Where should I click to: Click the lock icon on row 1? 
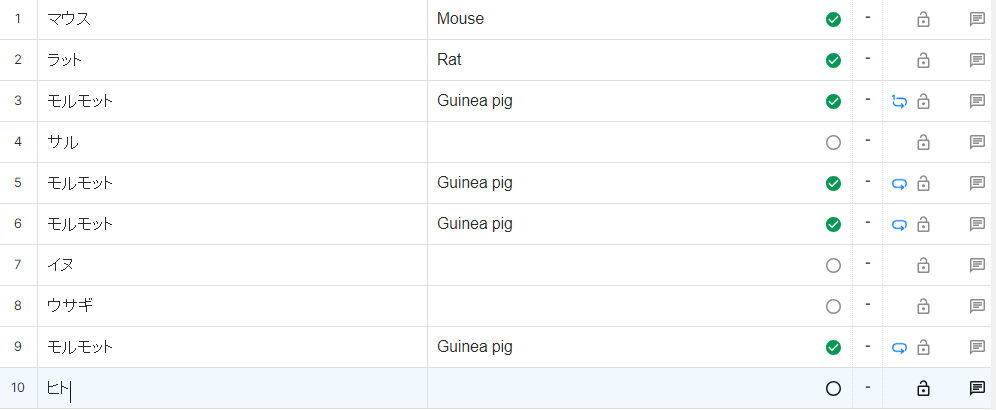click(923, 19)
